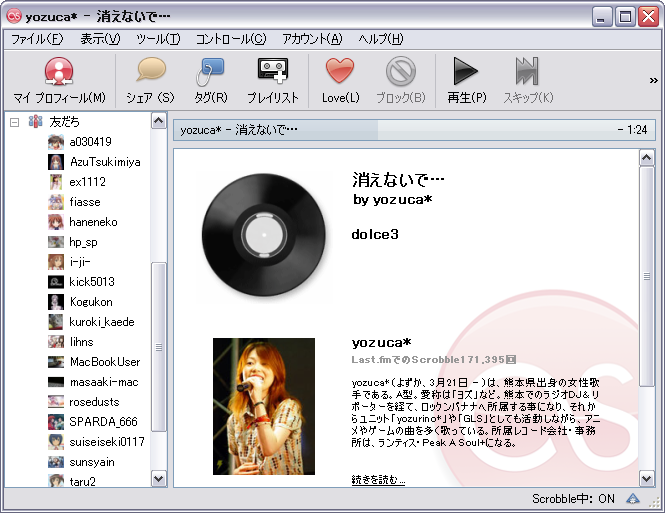The image size is (665, 513).
Task: Skip the track with スキップ(K) icon
Action: click(x=527, y=71)
